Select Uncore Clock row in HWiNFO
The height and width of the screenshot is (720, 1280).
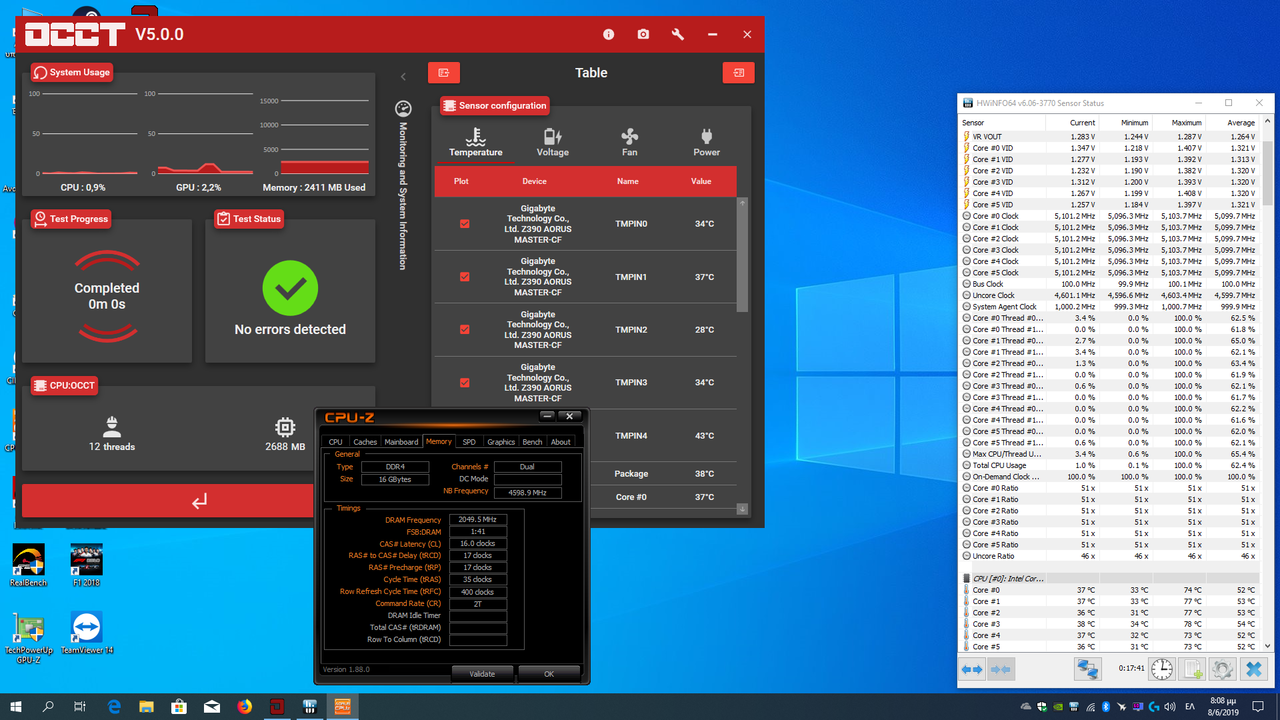coord(1110,295)
